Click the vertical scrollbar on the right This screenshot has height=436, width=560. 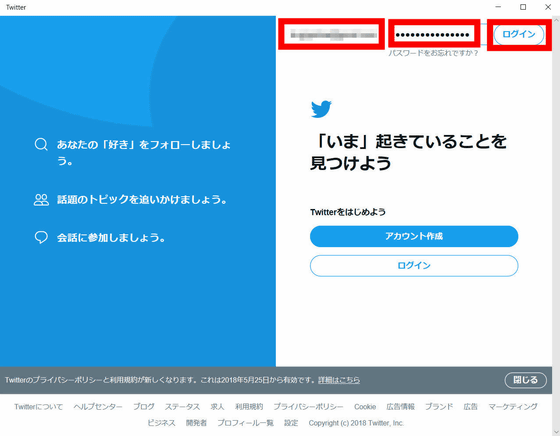[556, 226]
